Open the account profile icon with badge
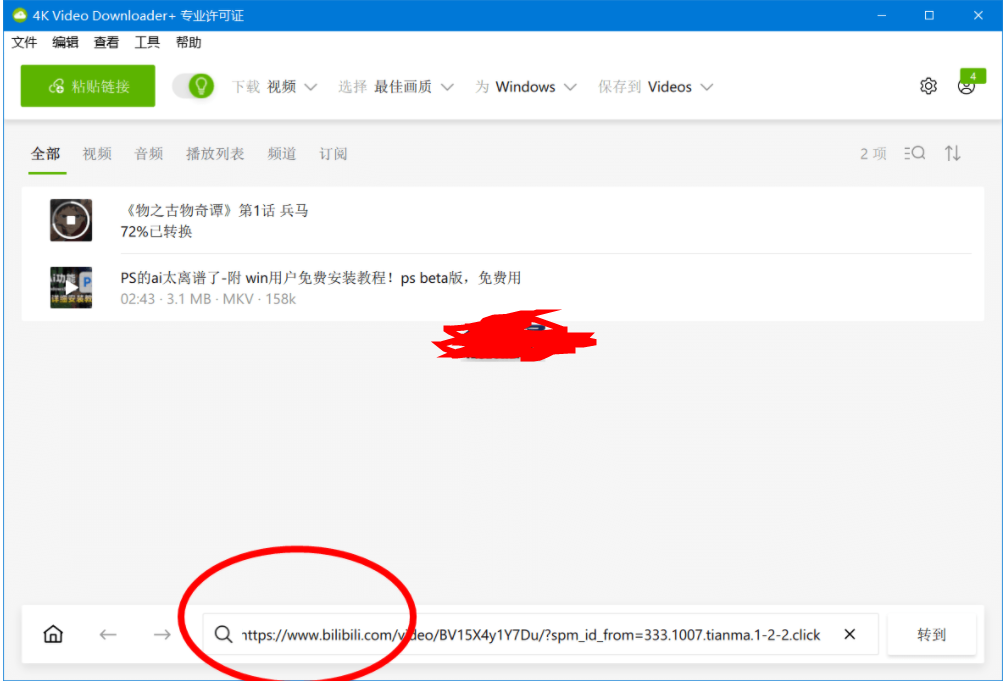 tap(968, 84)
